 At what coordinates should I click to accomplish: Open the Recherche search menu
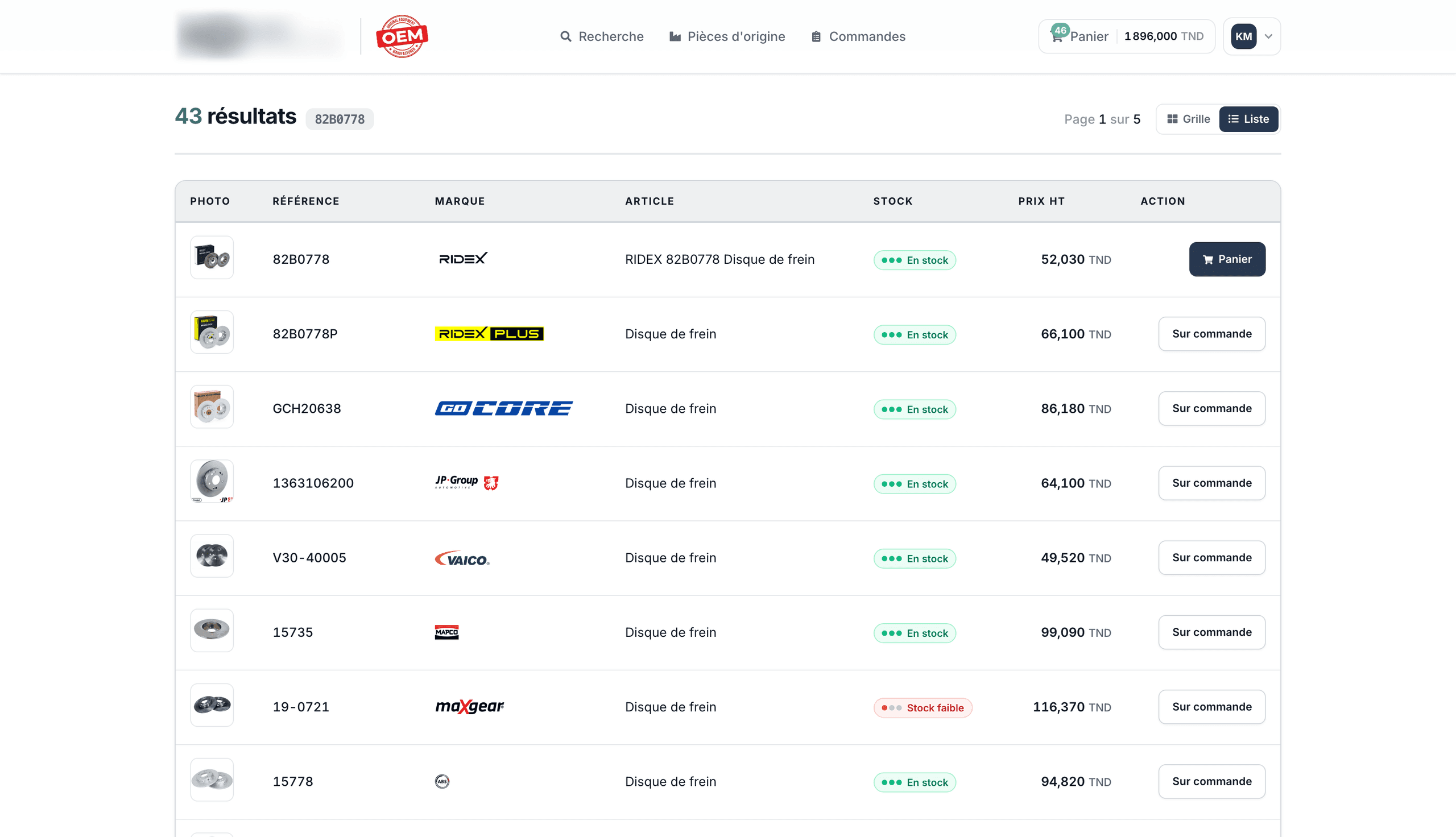pyautogui.click(x=602, y=36)
